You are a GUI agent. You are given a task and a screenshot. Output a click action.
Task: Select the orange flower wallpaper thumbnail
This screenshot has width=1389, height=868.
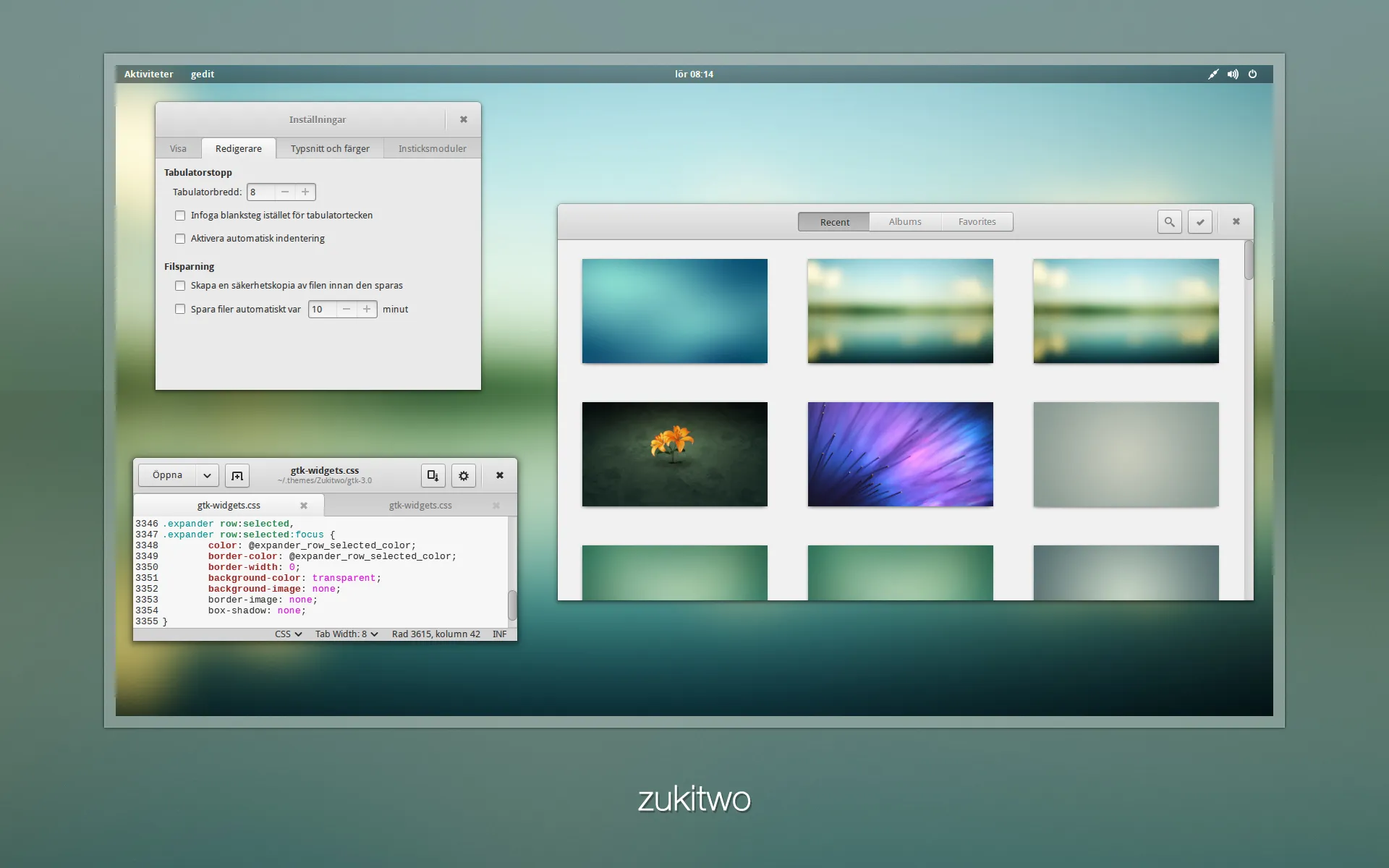(674, 454)
